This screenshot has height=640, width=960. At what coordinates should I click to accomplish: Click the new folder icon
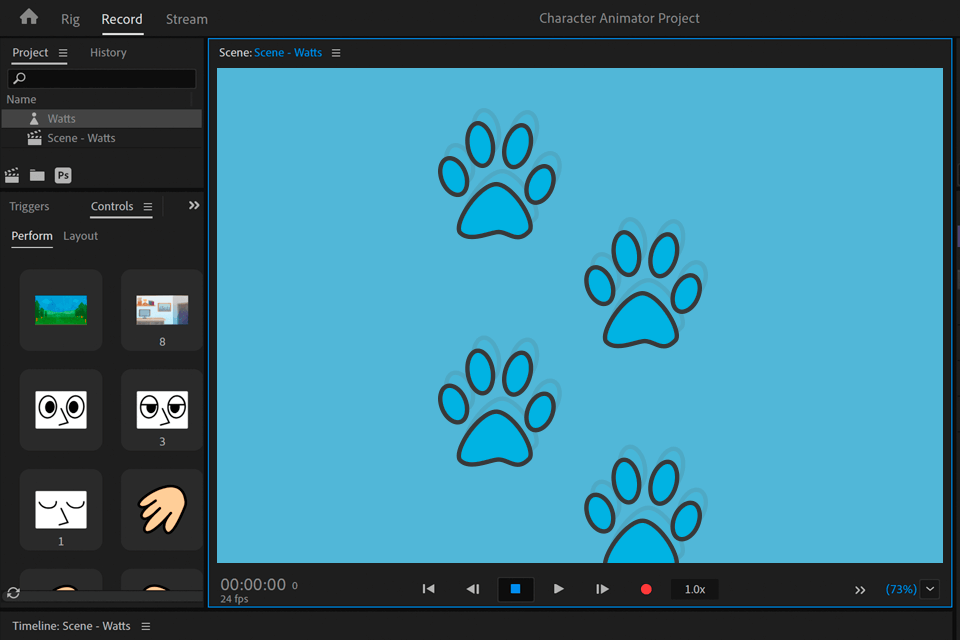tap(37, 175)
